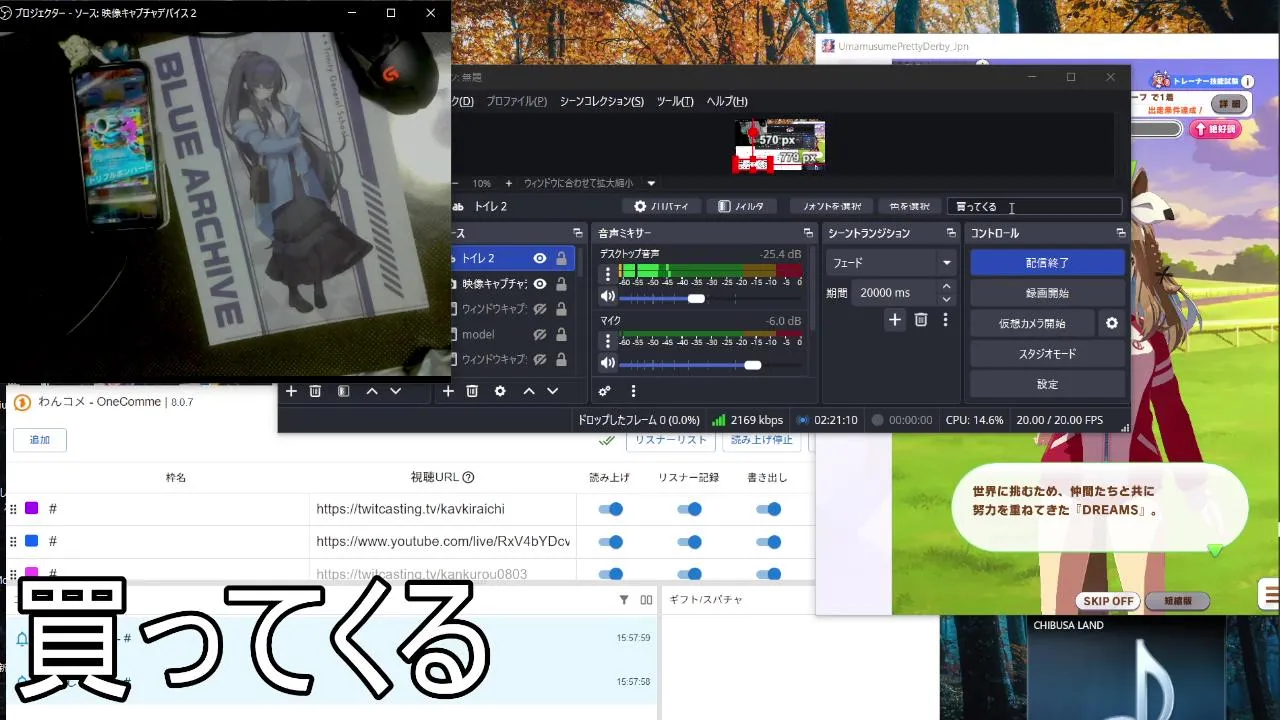The image size is (1280, 720).
Task: Toggle 書き出し for youtube.com live row
Action: [x=768, y=541]
